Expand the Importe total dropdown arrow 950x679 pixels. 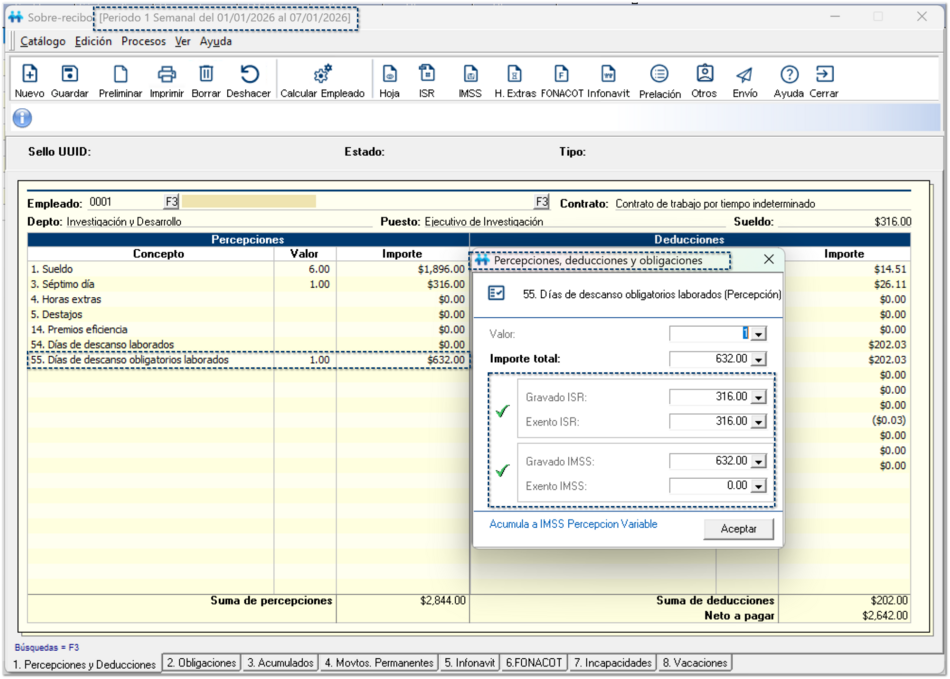pos(759,360)
